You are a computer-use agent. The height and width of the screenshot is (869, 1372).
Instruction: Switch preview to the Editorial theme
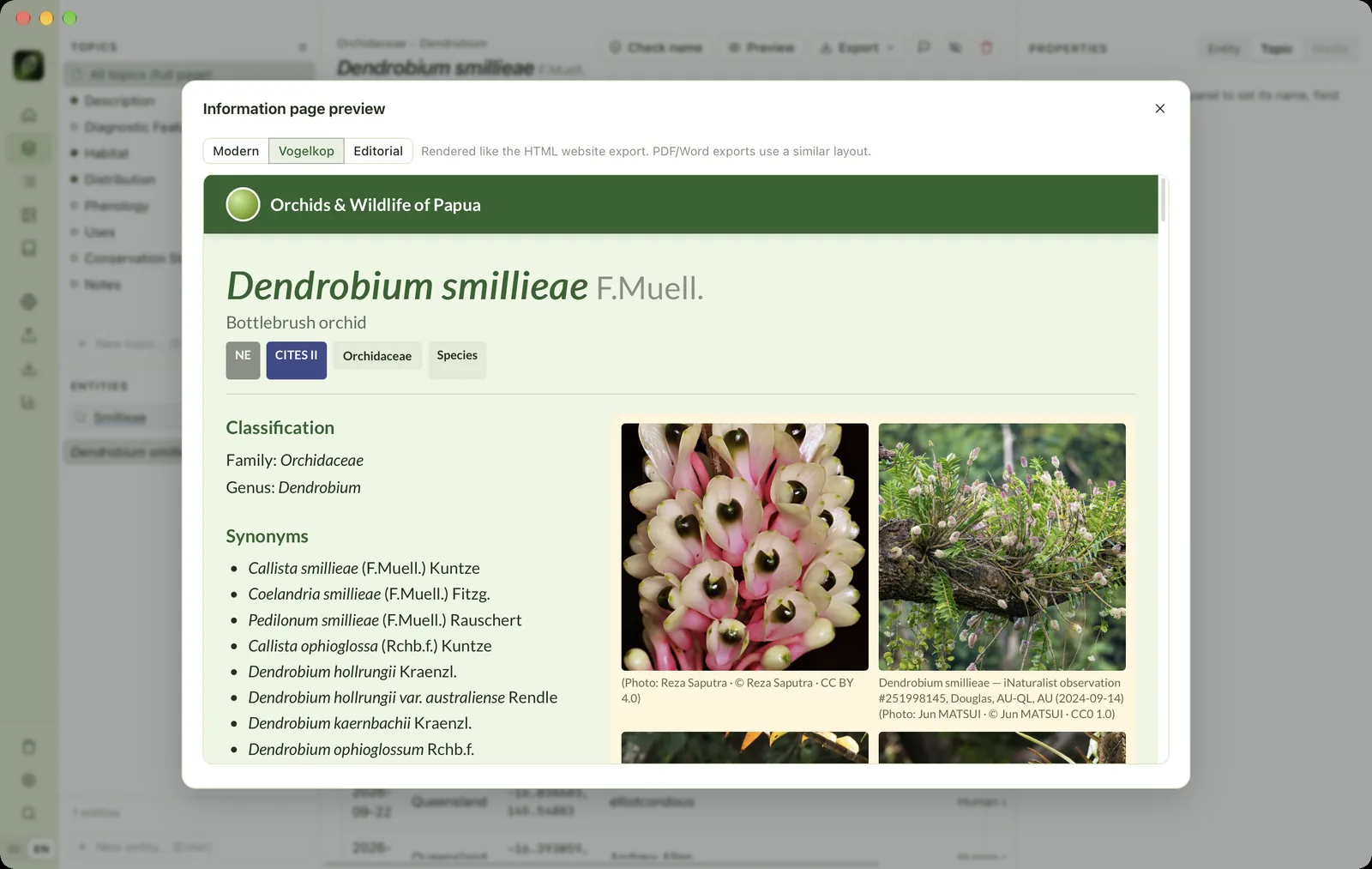pos(378,151)
